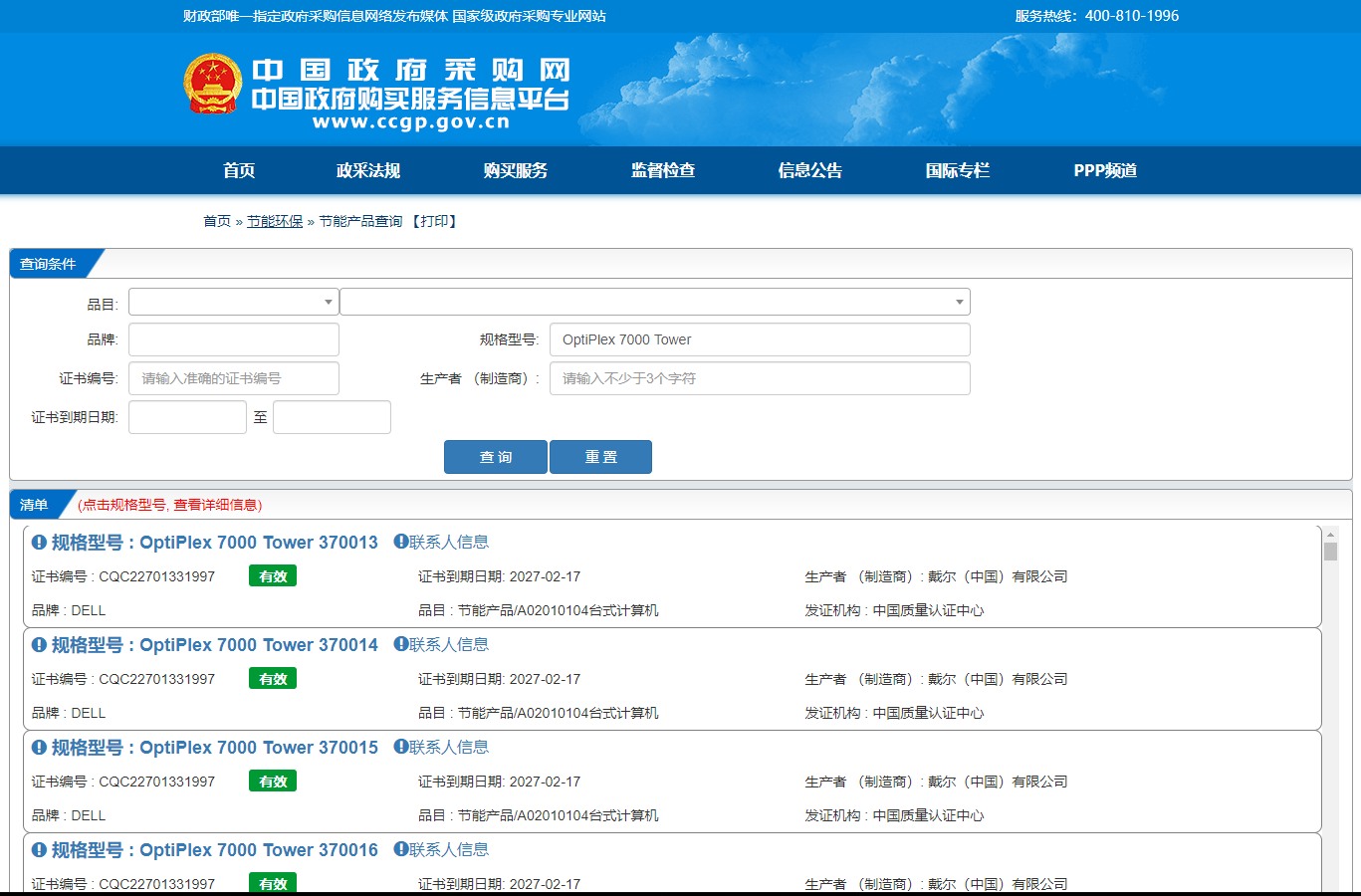Follow the 节能环保 breadcrumb link
This screenshot has width=1361, height=896.
point(275,221)
